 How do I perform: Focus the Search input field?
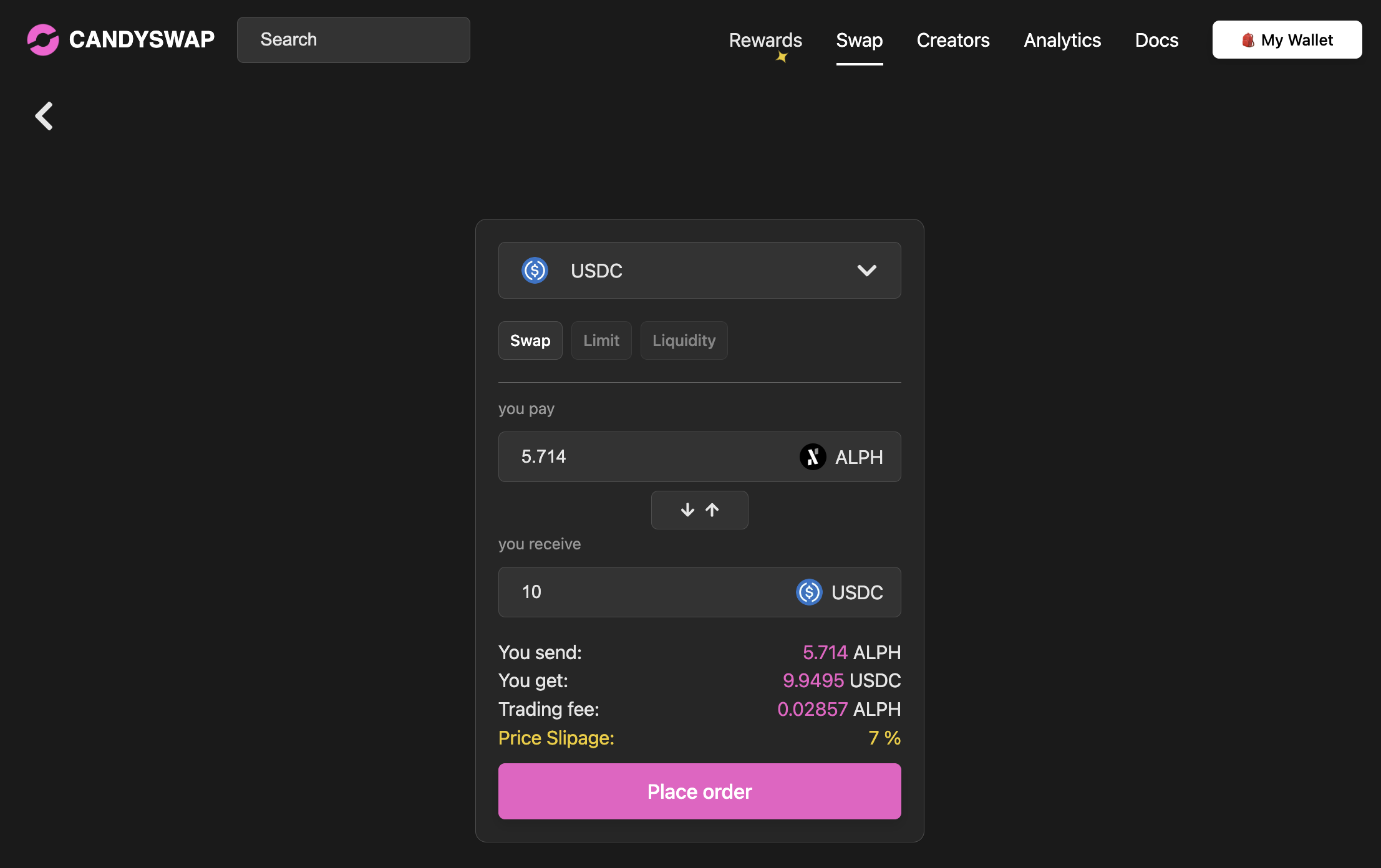click(x=353, y=40)
